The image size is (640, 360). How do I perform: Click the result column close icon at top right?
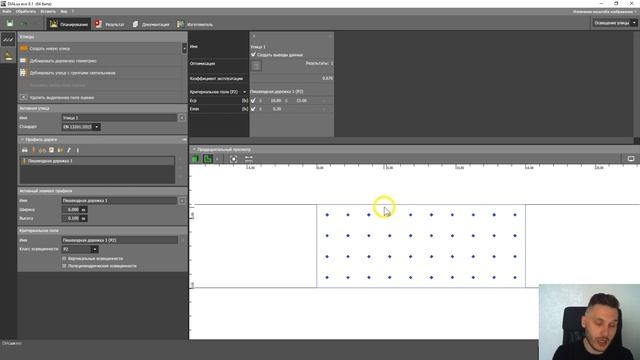click(330, 36)
